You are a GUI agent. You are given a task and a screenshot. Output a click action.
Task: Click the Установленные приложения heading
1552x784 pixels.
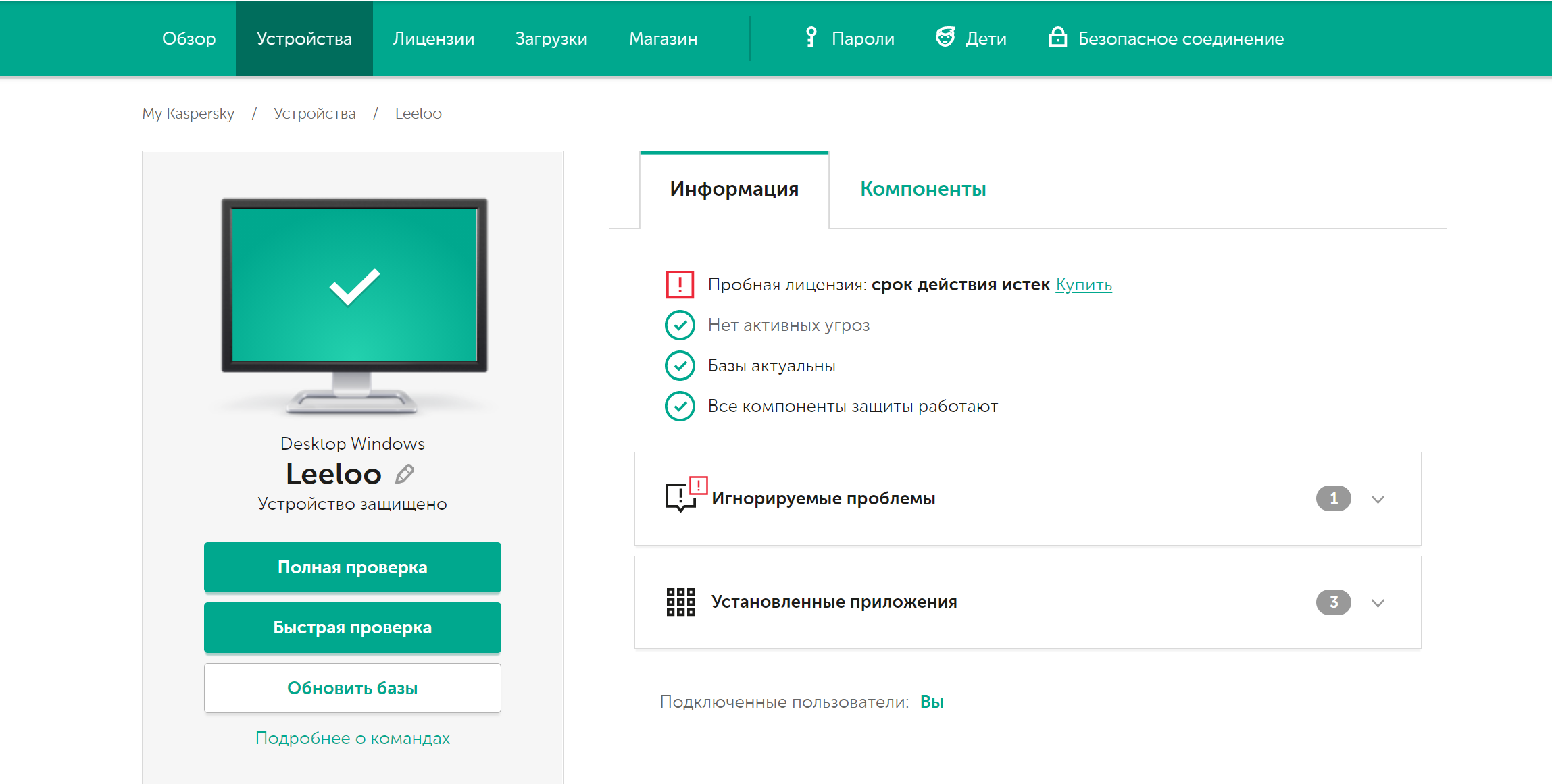[834, 602]
